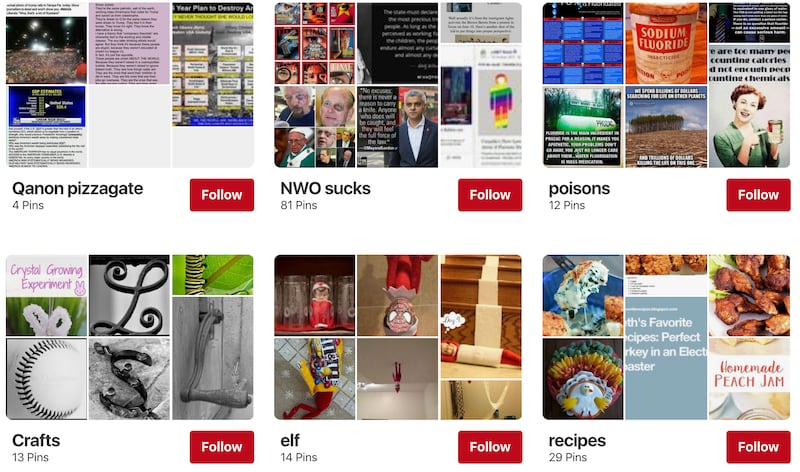Follow the recipes board
This screenshot has width=800, height=472.
click(758, 447)
